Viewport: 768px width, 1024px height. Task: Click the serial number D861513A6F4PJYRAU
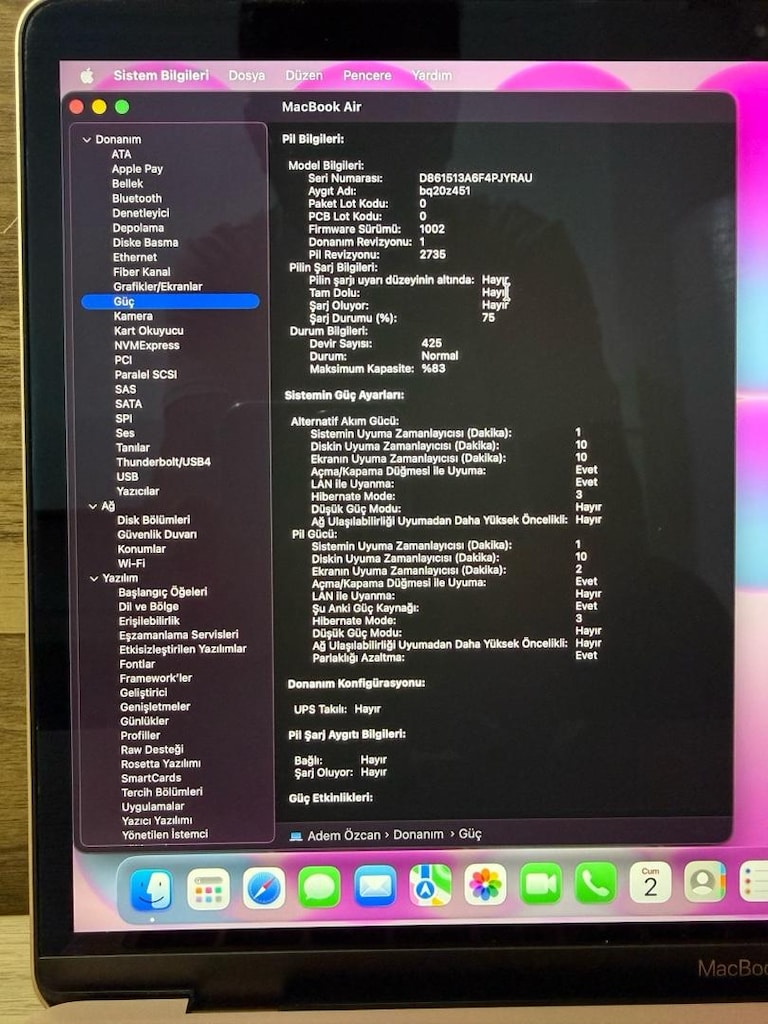tap(475, 178)
